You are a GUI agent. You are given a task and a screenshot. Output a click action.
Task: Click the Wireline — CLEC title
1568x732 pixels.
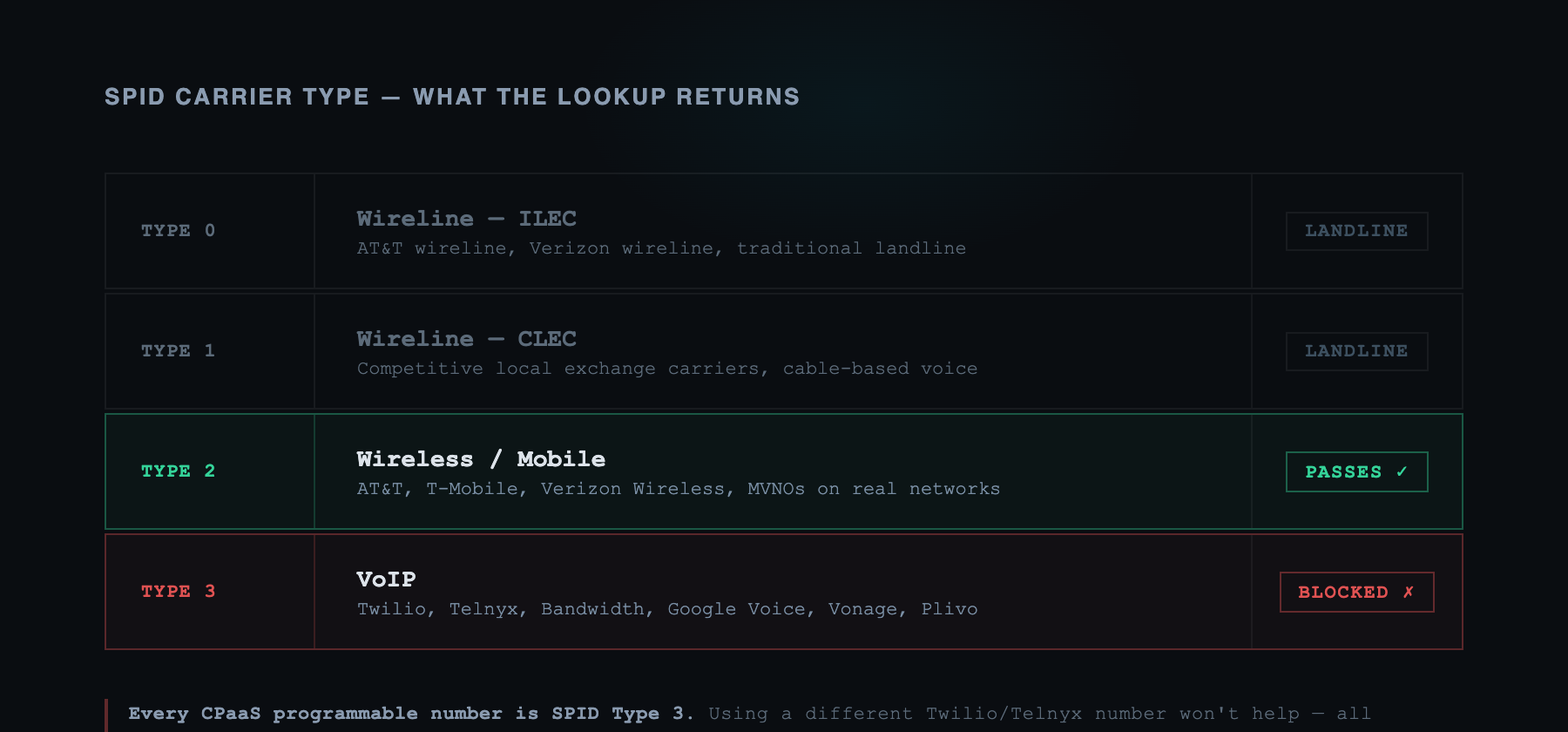[x=466, y=339]
